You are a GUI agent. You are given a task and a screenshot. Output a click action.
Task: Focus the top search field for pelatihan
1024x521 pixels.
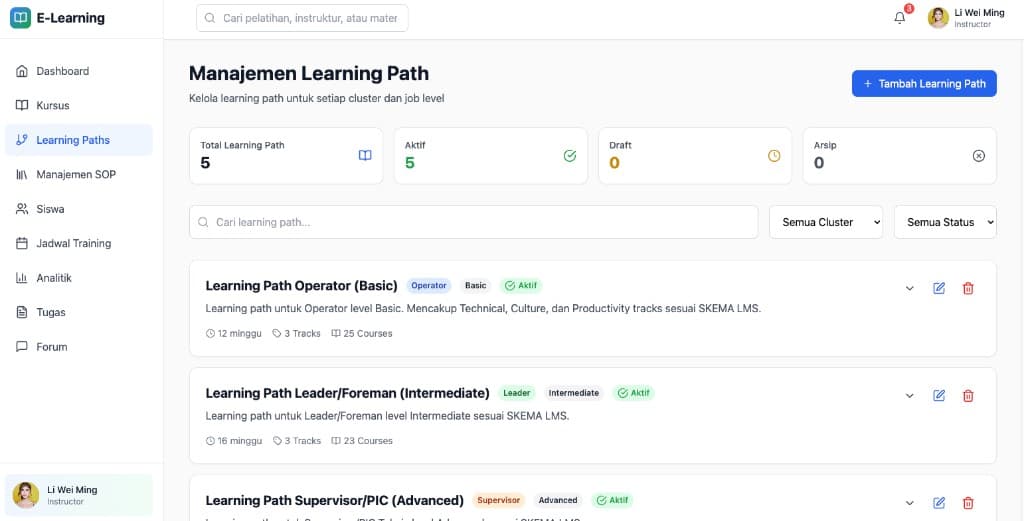click(302, 18)
